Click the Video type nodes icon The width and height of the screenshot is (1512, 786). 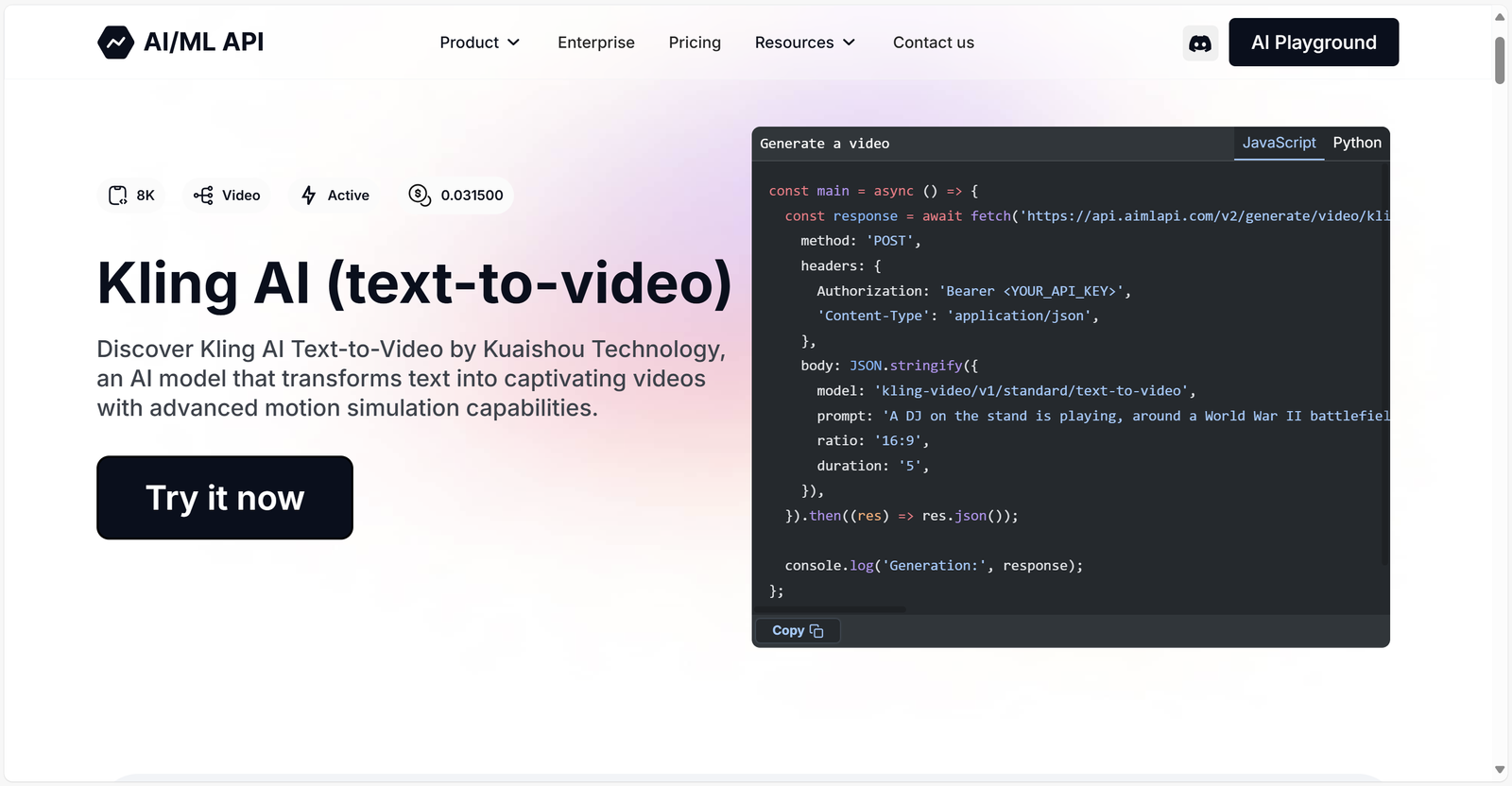[203, 196]
